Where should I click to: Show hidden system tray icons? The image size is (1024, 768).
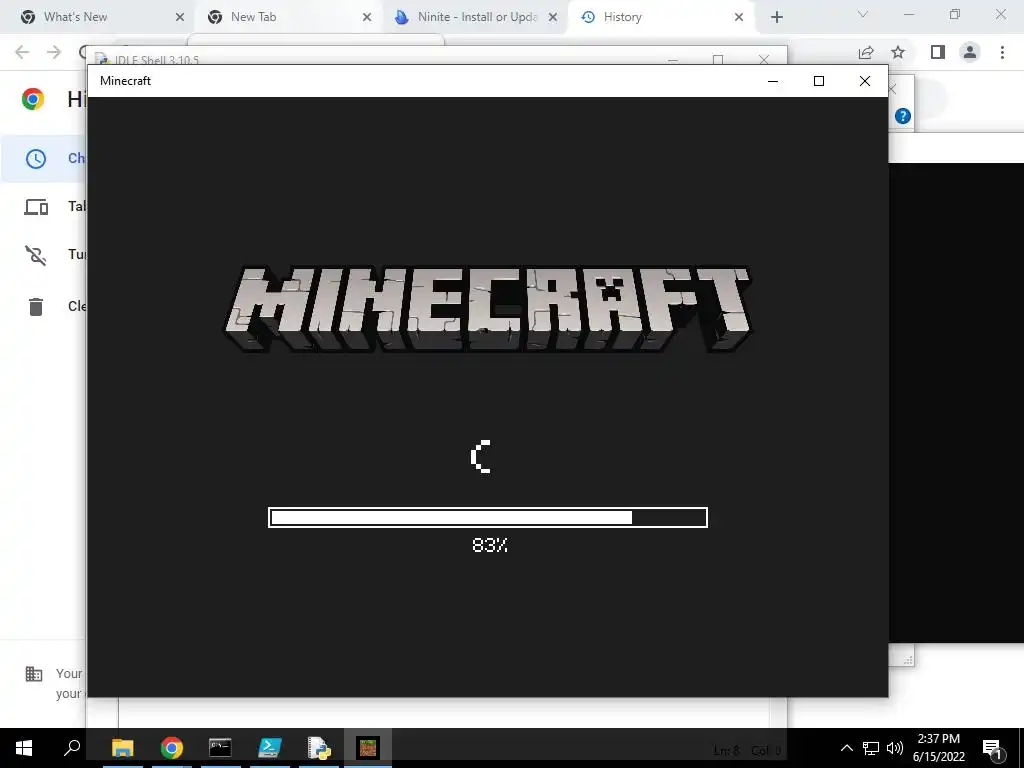(x=846, y=748)
